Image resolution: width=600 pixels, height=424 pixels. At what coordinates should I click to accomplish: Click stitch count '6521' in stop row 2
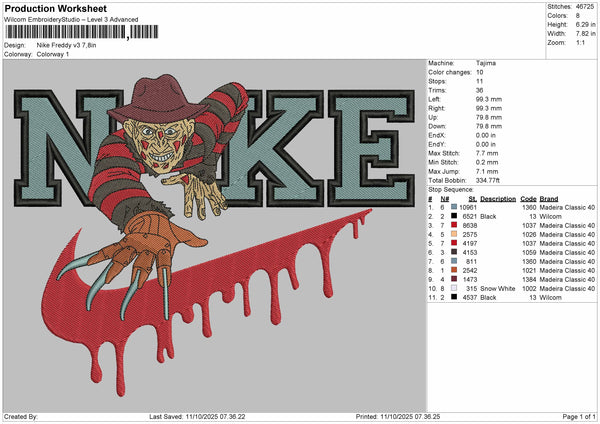(x=470, y=216)
